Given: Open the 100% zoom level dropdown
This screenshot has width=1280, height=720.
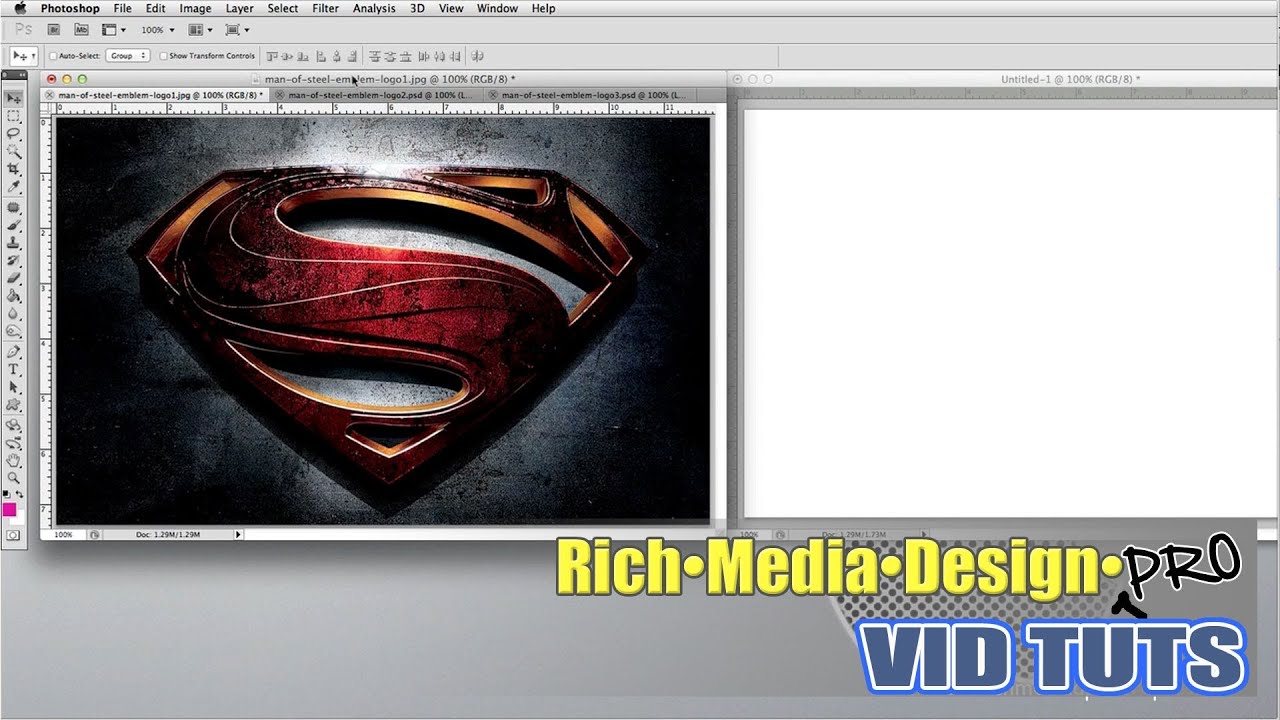Looking at the screenshot, I should coord(157,30).
